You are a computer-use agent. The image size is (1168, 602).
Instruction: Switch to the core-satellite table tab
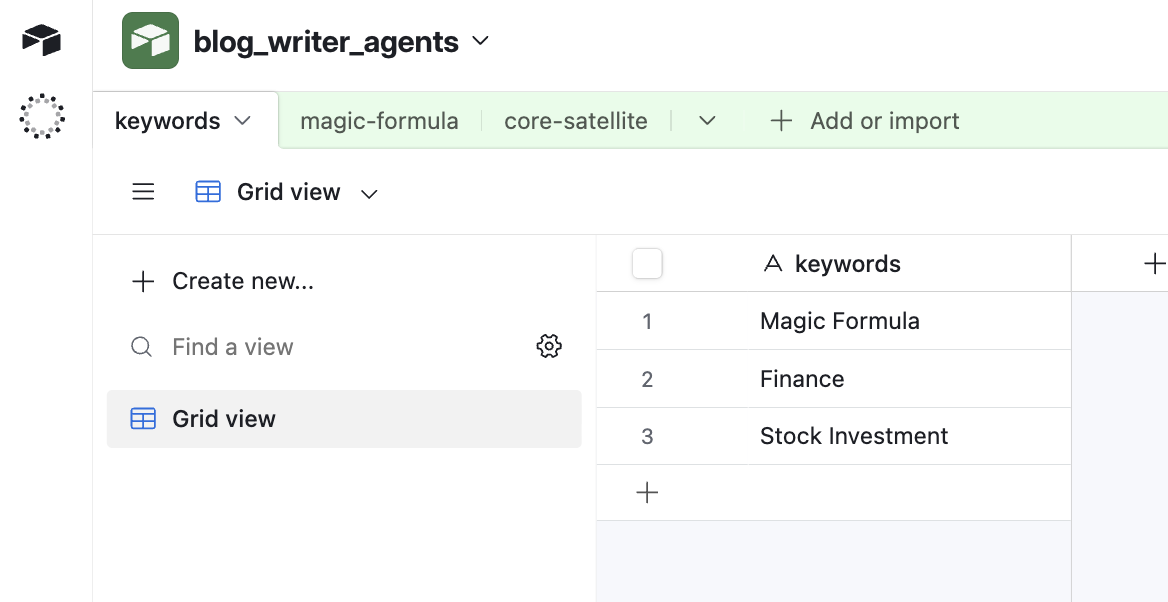(x=575, y=121)
